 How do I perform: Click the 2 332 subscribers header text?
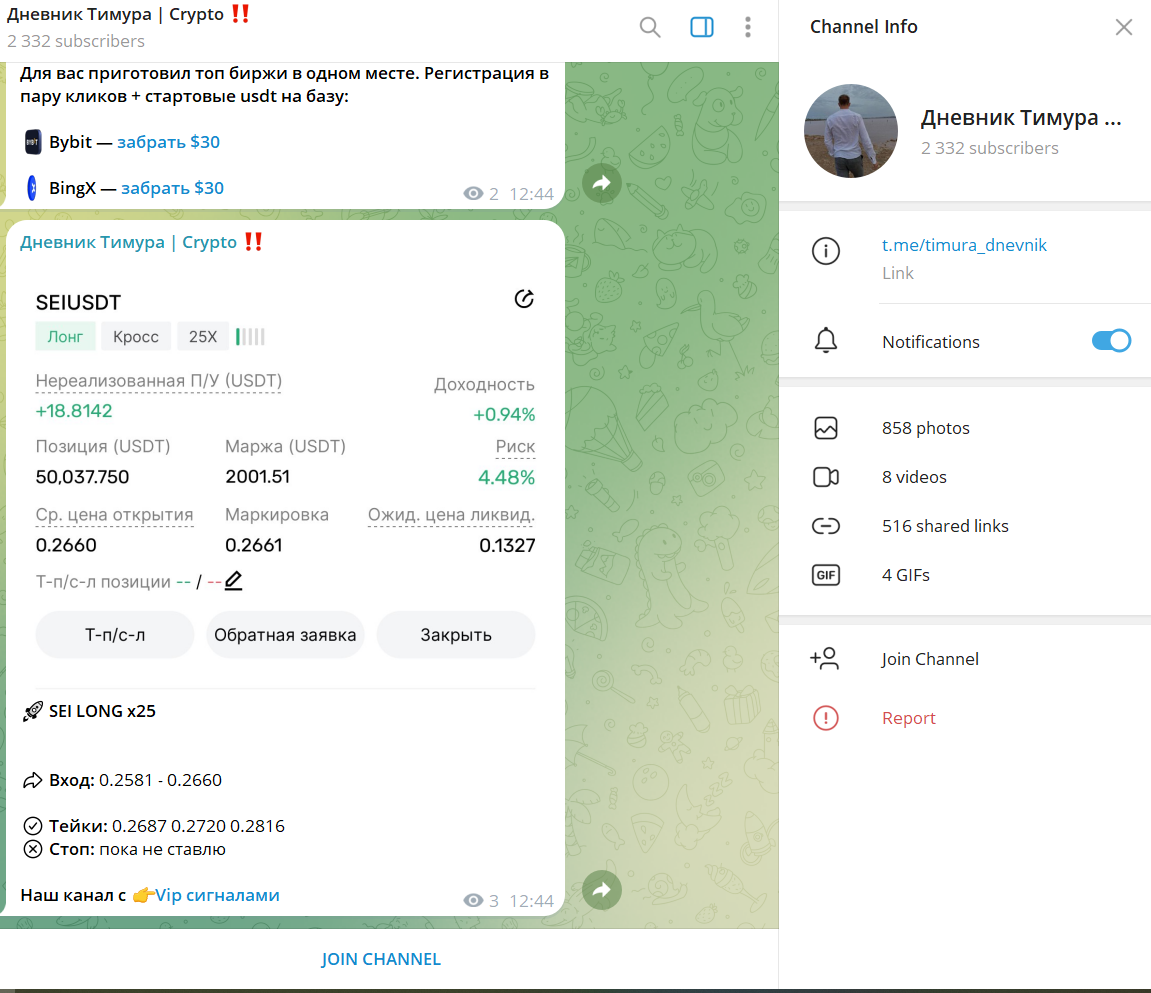[76, 41]
